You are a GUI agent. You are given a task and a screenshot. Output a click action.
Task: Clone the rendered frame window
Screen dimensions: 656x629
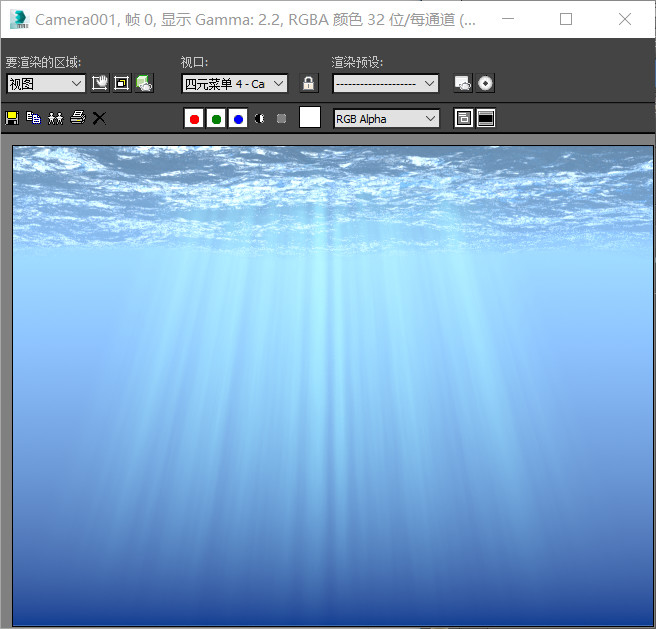(55, 118)
